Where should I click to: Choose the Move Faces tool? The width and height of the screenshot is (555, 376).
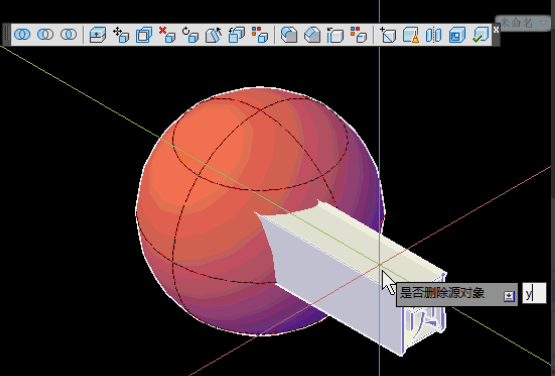pyautogui.click(x=121, y=35)
